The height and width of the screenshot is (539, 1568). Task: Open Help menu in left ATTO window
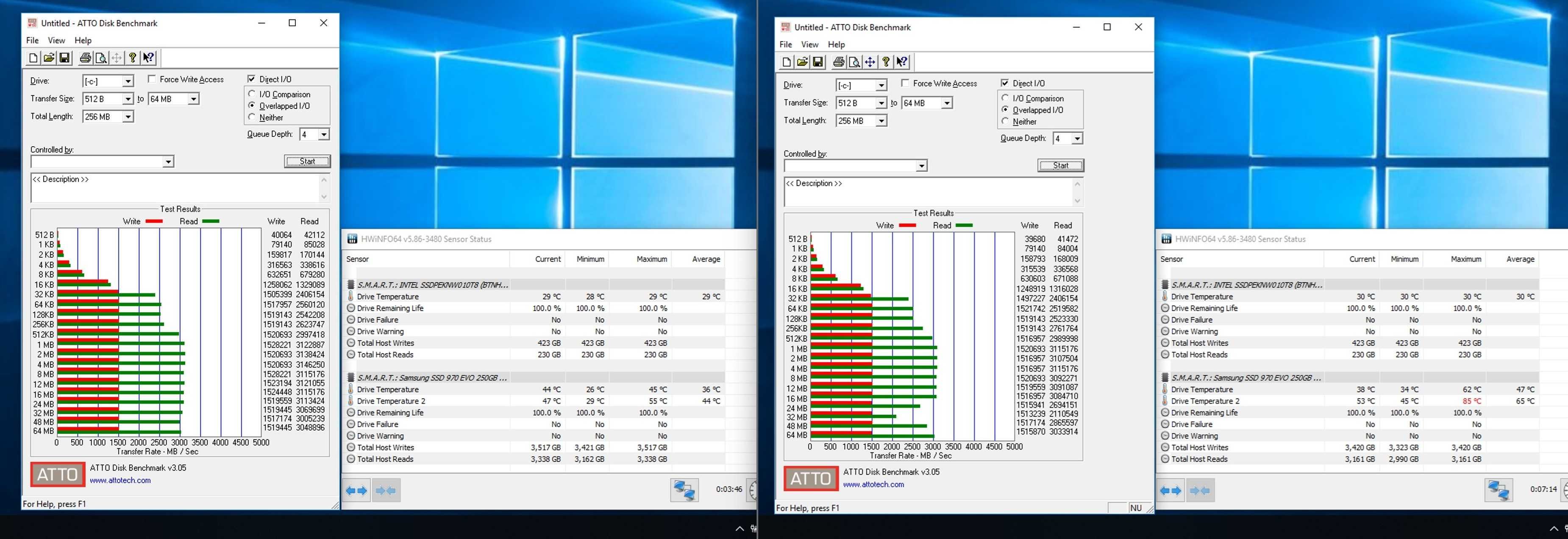(x=83, y=40)
